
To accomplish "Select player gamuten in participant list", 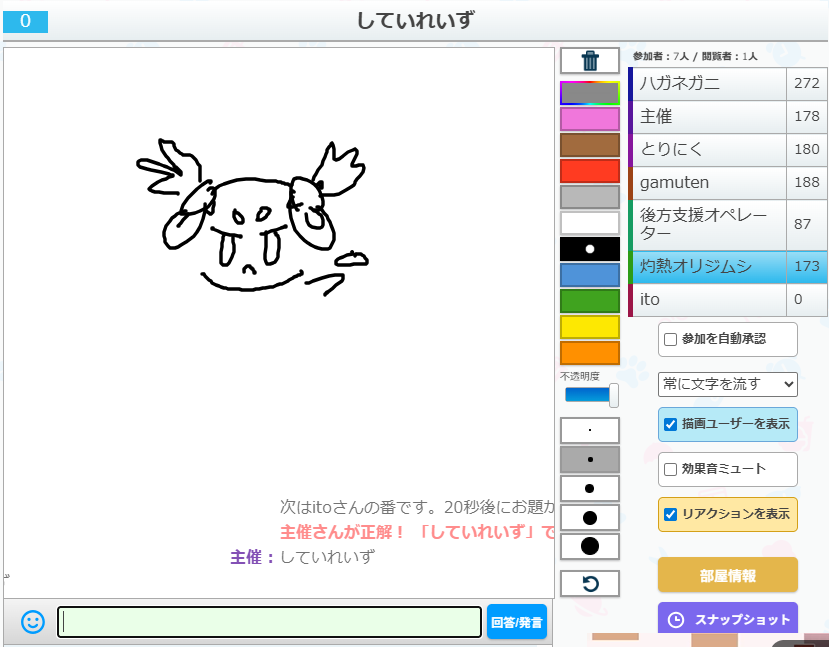I will coord(707,183).
